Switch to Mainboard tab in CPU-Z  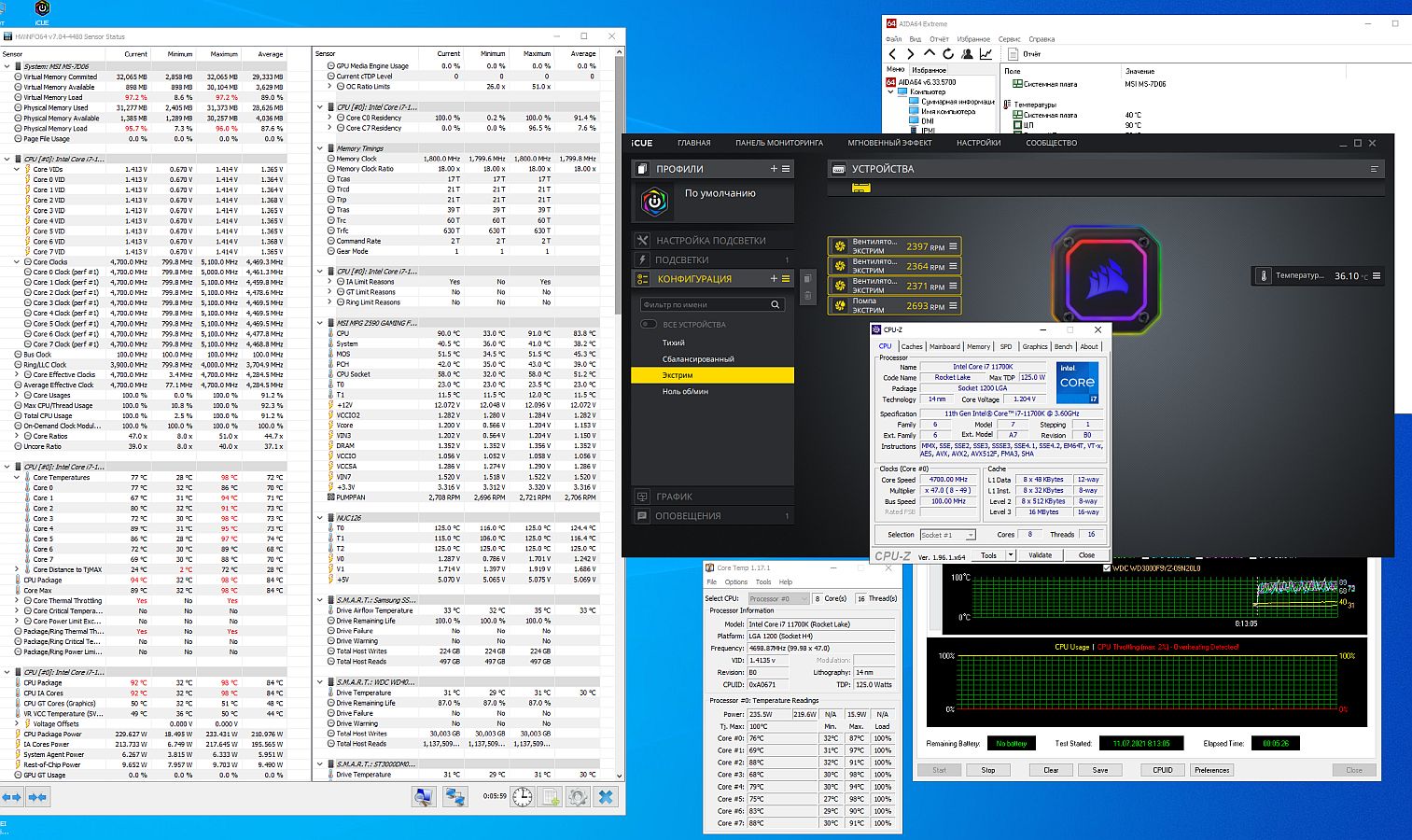pos(944,346)
